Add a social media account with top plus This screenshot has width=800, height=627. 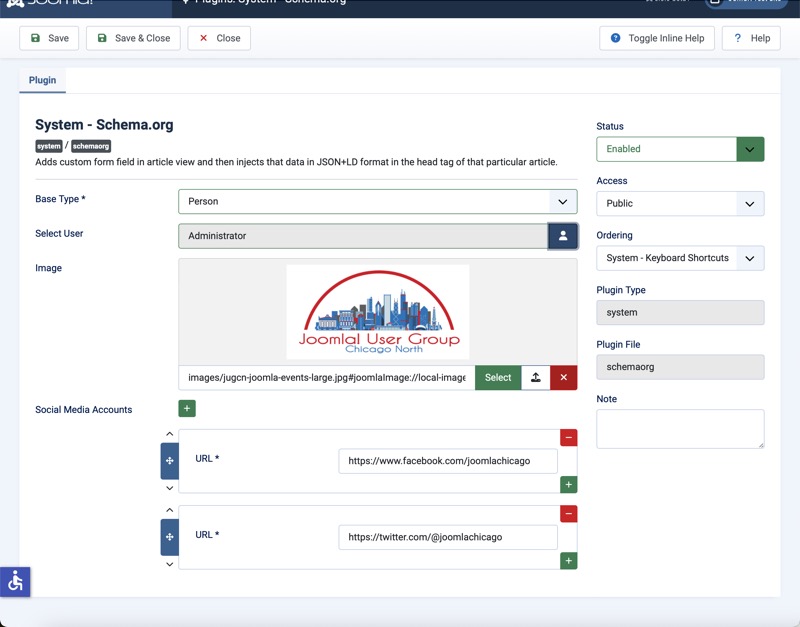pos(187,408)
